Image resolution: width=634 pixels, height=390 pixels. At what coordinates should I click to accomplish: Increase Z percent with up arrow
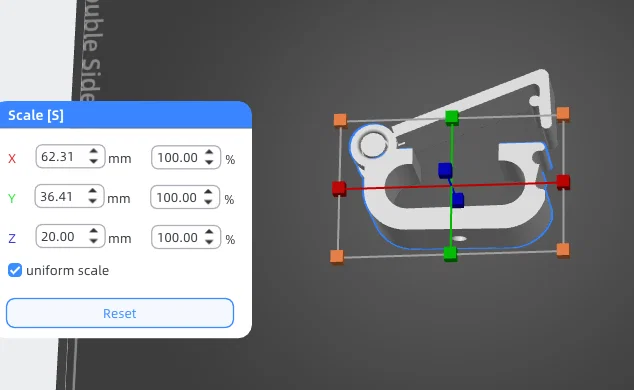click(209, 232)
